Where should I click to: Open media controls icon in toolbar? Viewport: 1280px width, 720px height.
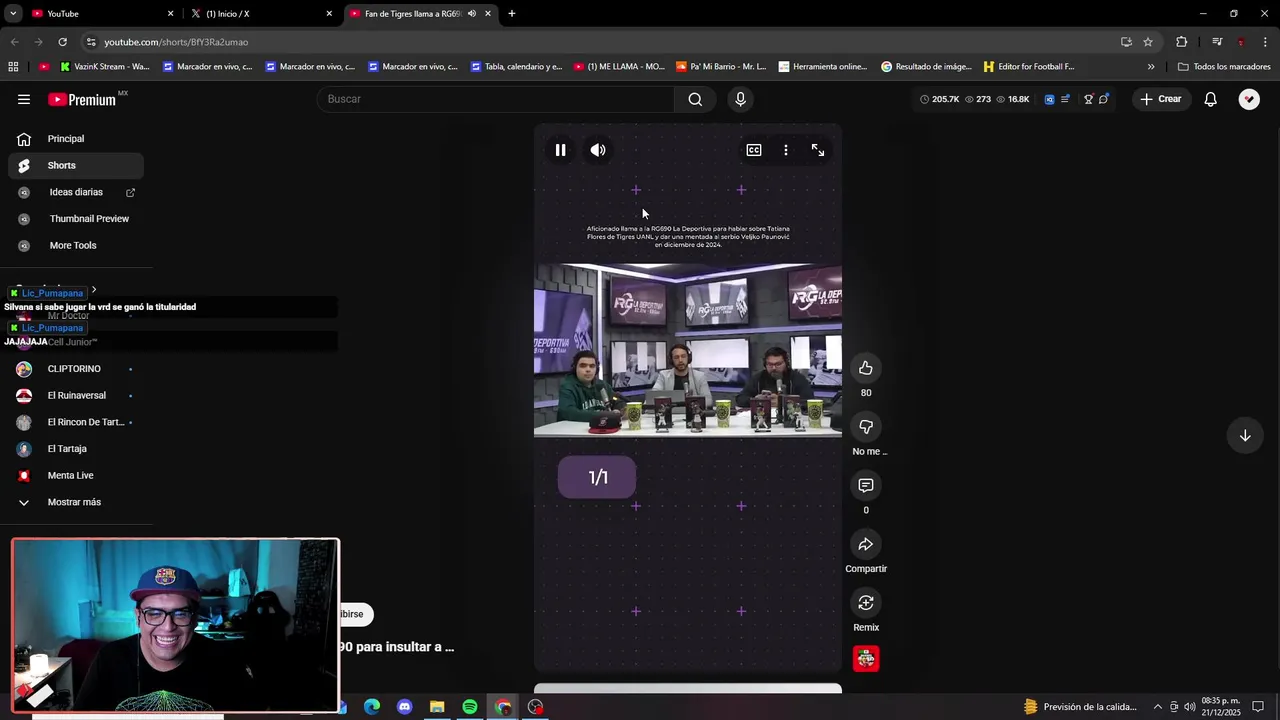1217,42
